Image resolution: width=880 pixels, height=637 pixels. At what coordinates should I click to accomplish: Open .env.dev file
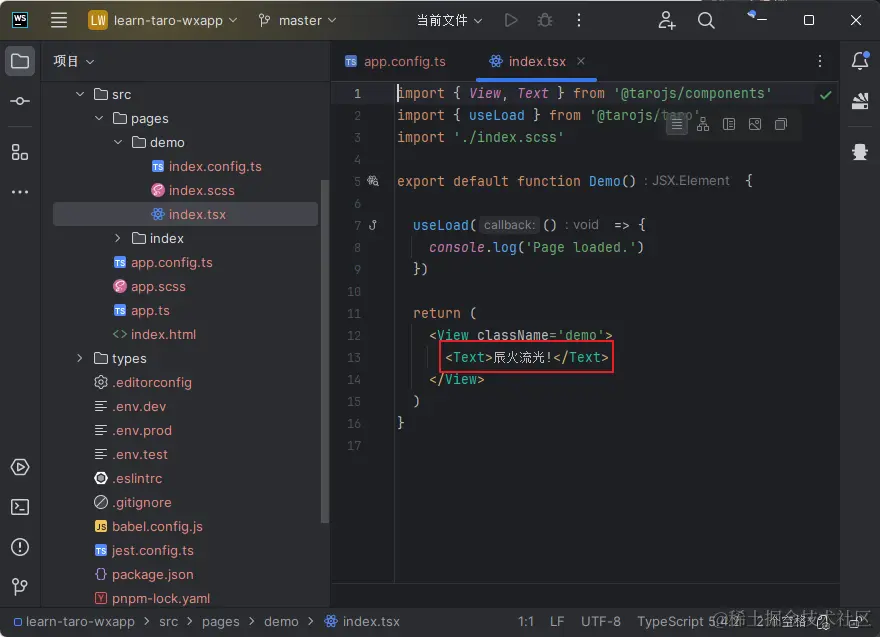point(130,406)
